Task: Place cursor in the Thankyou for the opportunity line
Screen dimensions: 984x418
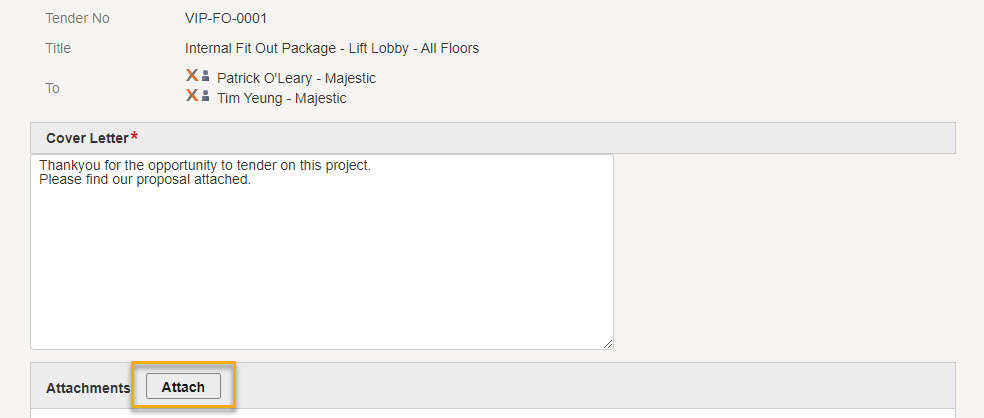Action: (205, 167)
